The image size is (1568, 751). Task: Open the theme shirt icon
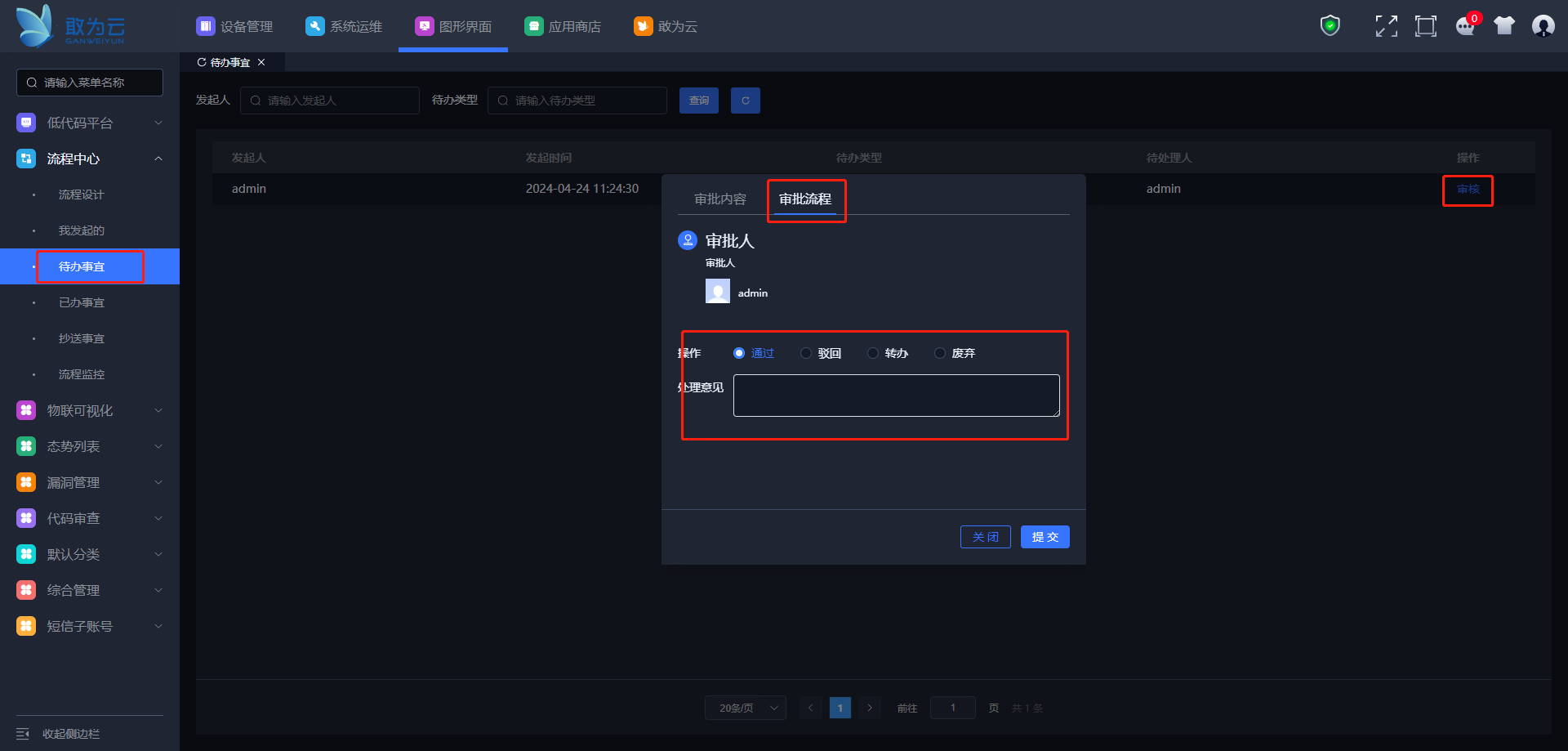point(1504,26)
